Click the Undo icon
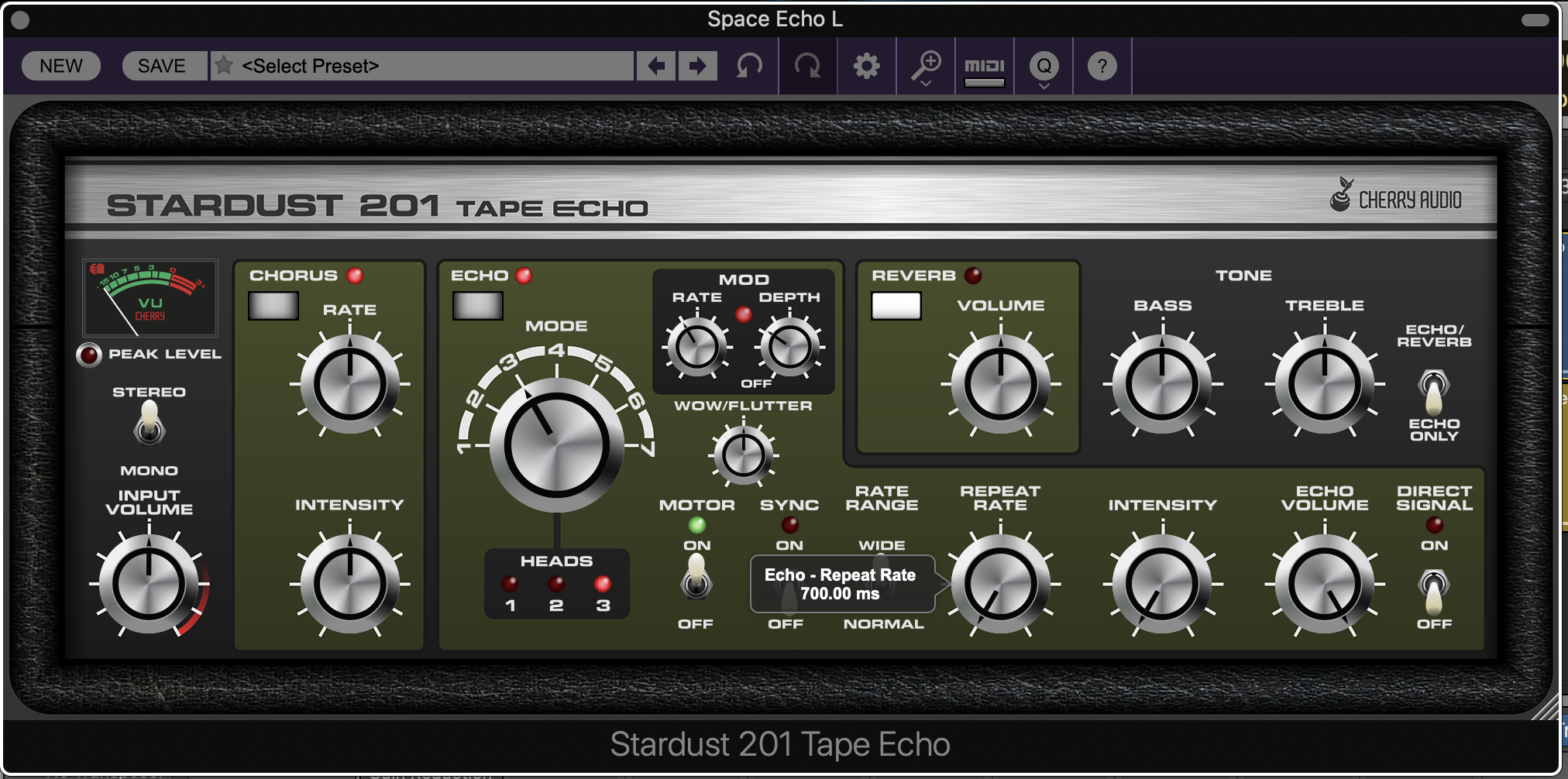Image resolution: width=1568 pixels, height=779 pixels. (749, 66)
